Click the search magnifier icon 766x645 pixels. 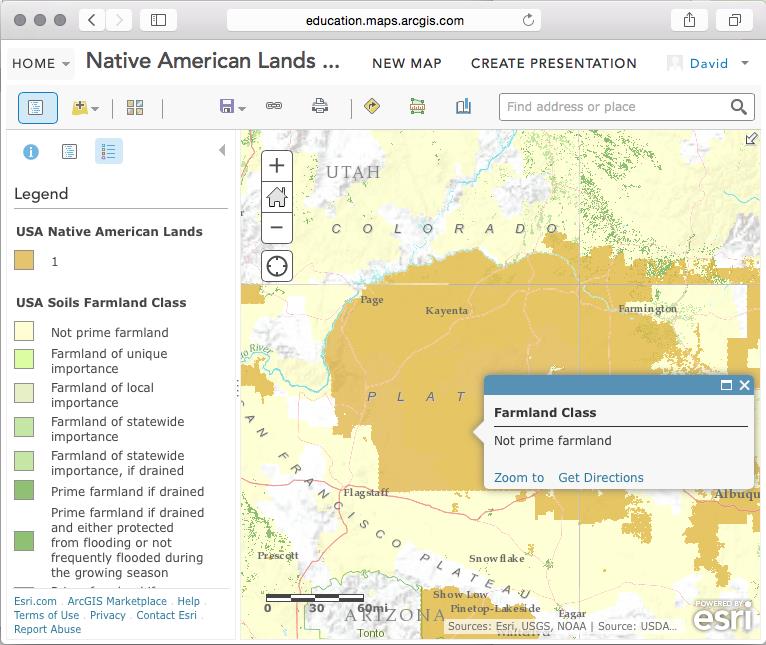738,107
